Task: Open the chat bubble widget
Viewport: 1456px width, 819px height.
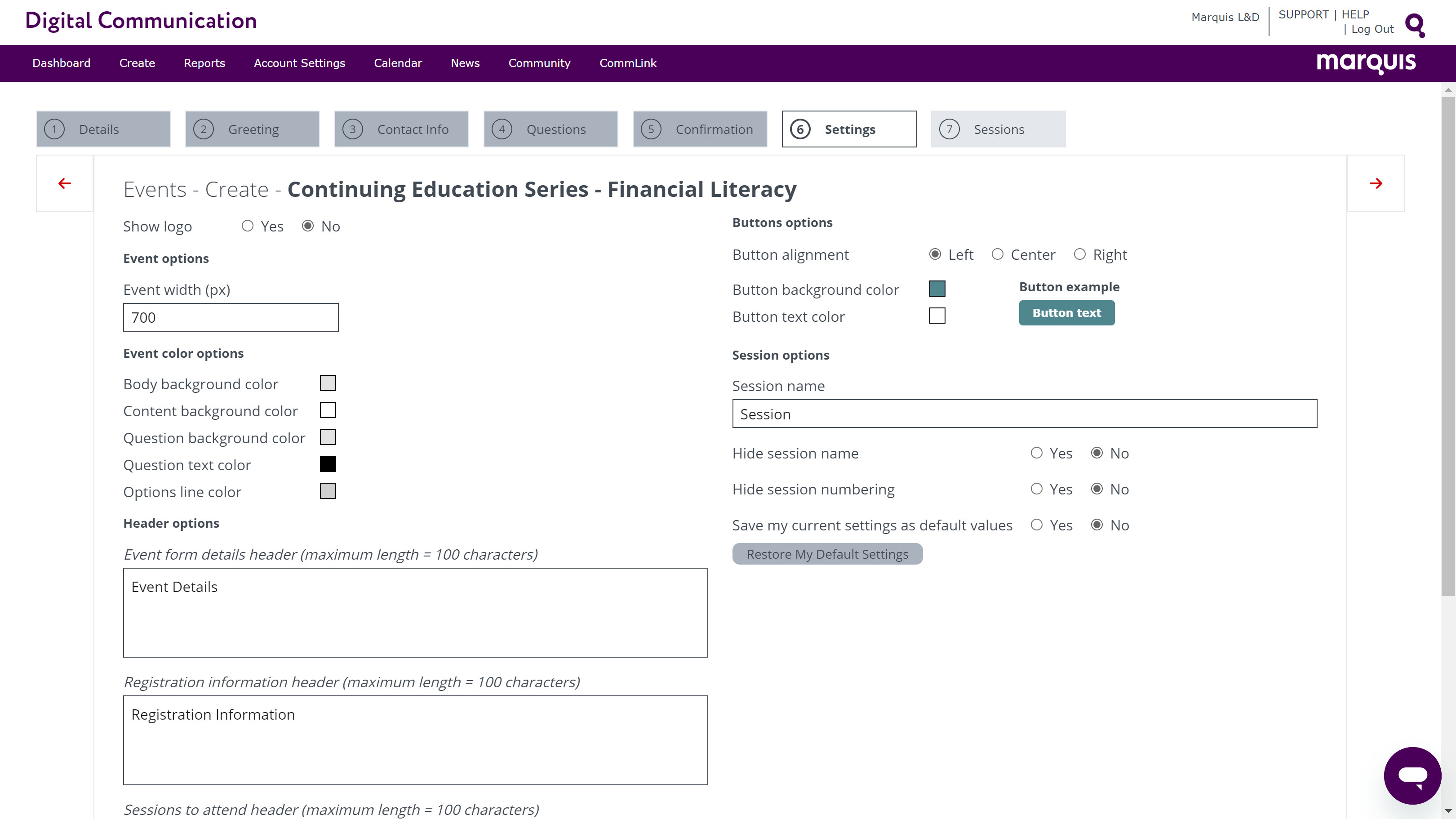Action: pos(1412,775)
